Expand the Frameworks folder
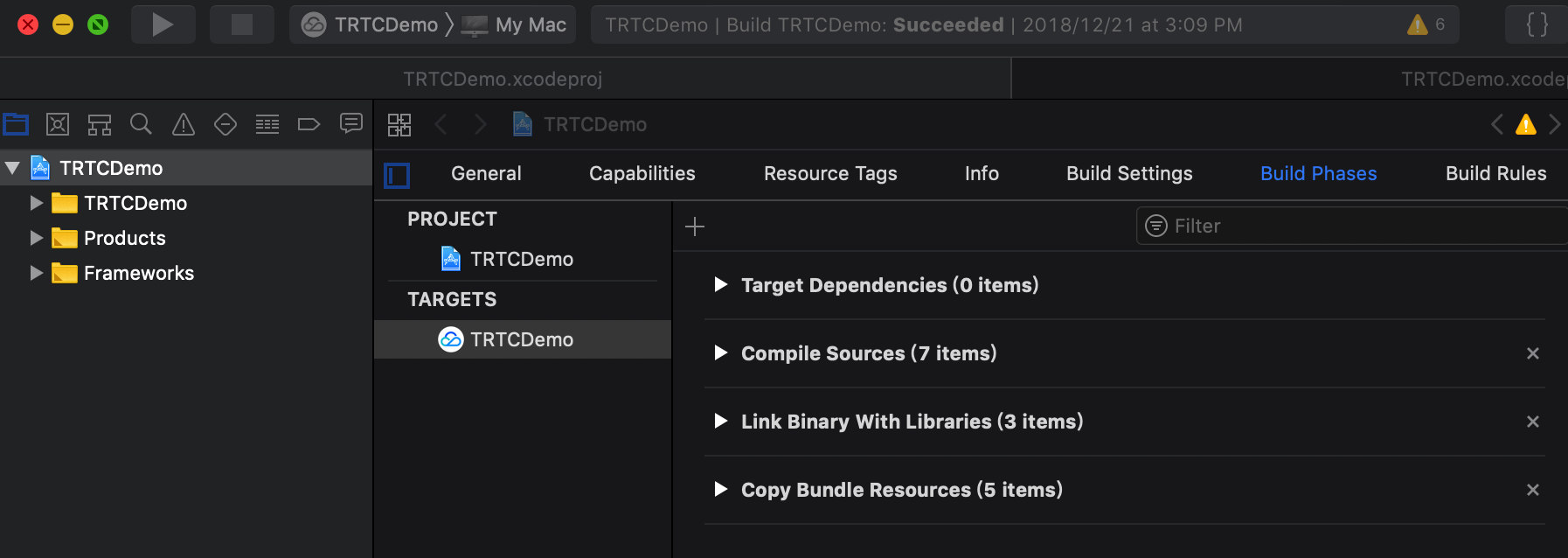Image resolution: width=1568 pixels, height=558 pixels. pyautogui.click(x=36, y=273)
